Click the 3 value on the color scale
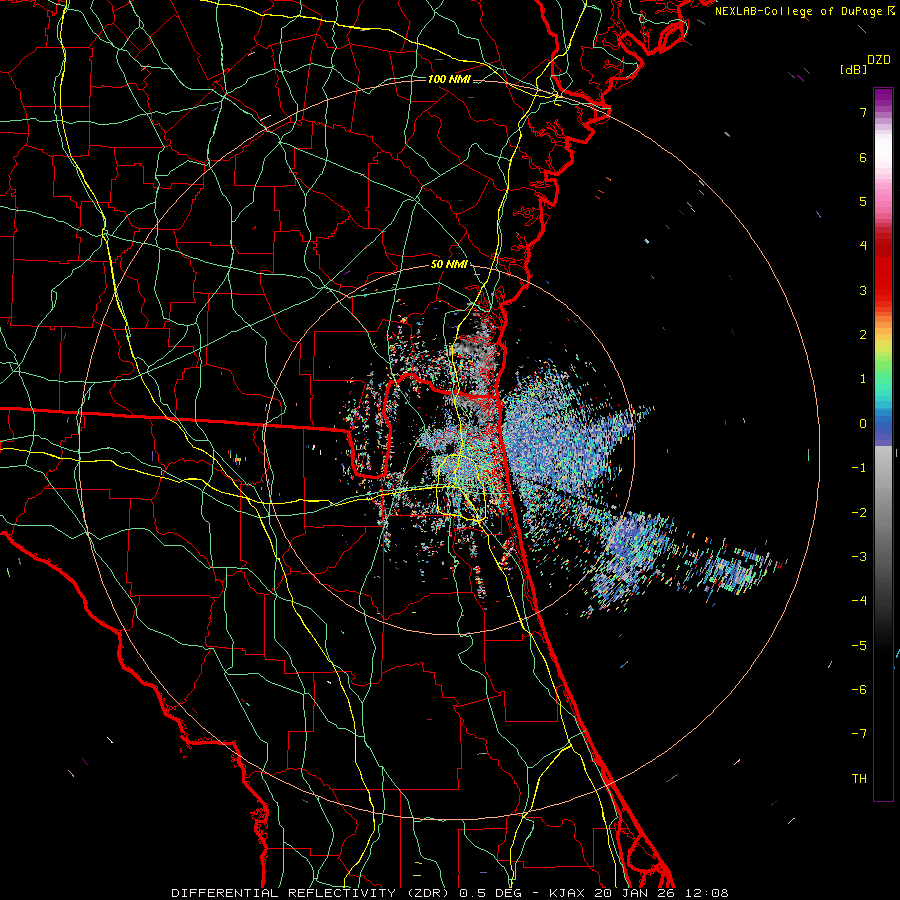This screenshot has width=900, height=900. pos(863,290)
